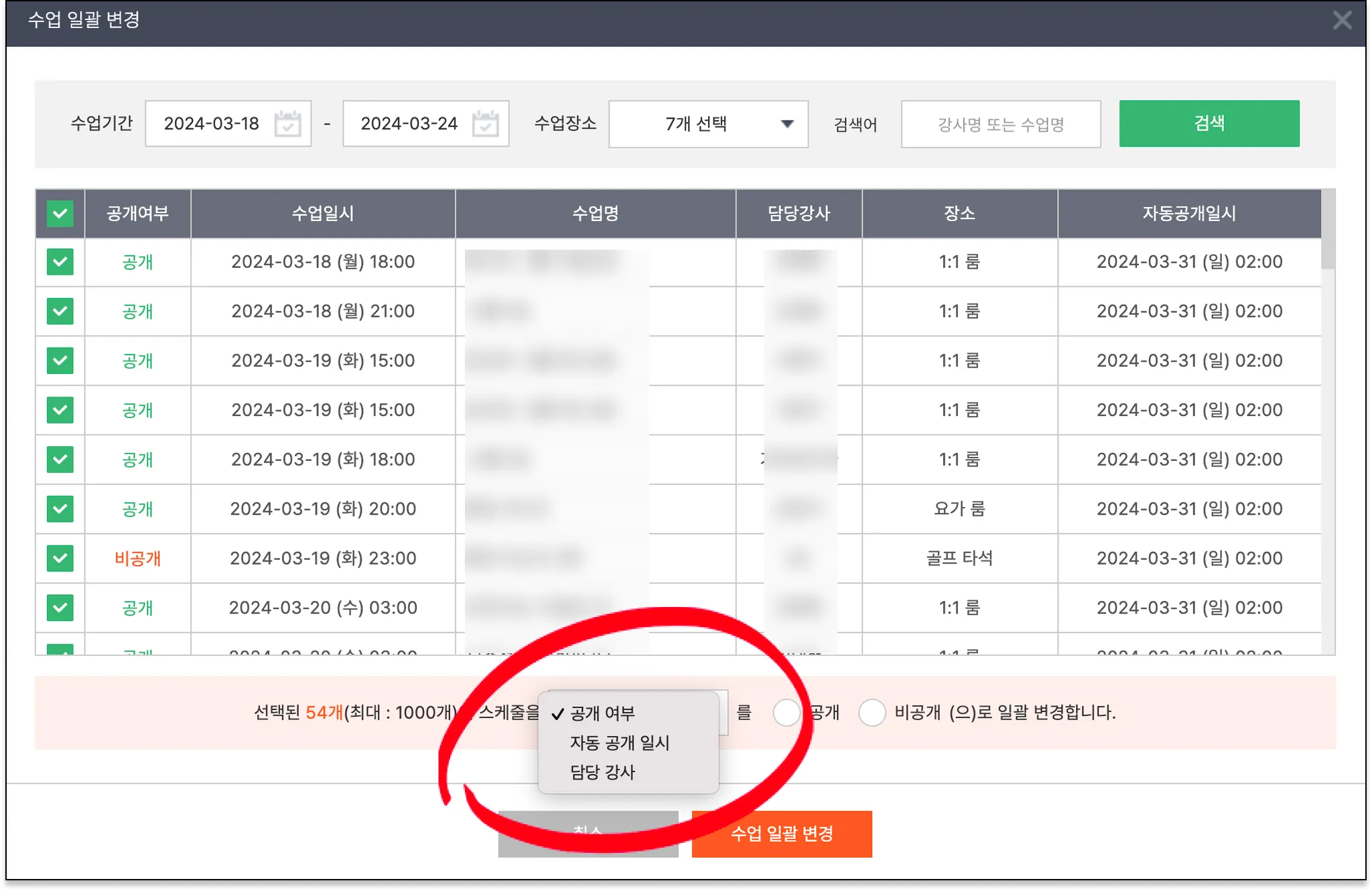Viewport: 1372px width, 891px height.
Task: Select the 공개 radio button
Action: [x=786, y=712]
